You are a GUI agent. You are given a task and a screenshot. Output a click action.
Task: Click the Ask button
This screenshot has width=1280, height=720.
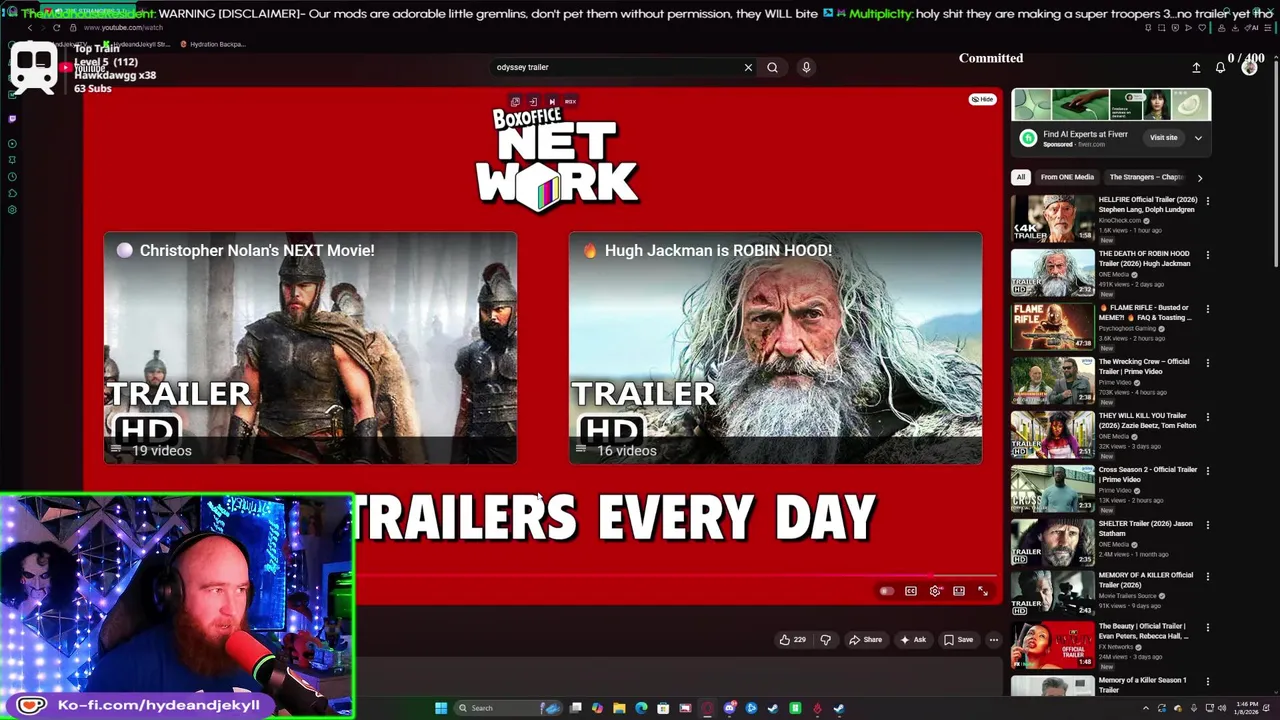pos(913,640)
